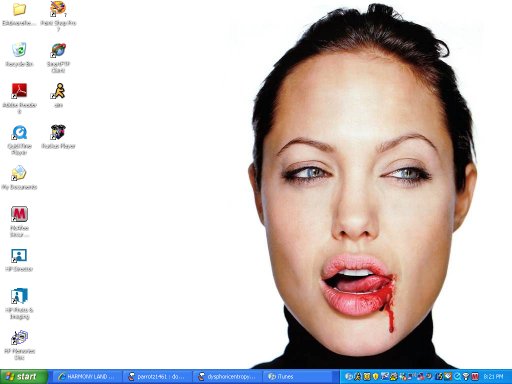Launch Paint Shop Pro 7 shortcut
The height and width of the screenshot is (384, 512).
click(x=58, y=8)
